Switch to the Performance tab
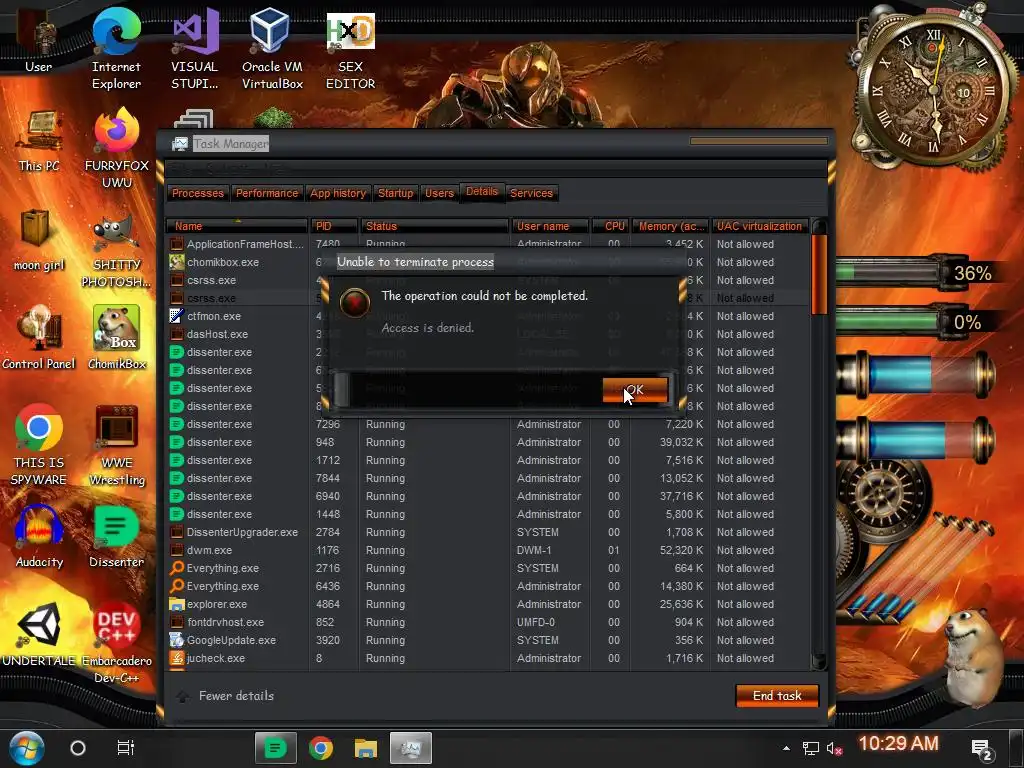Image resolution: width=1024 pixels, height=768 pixels. pos(266,193)
